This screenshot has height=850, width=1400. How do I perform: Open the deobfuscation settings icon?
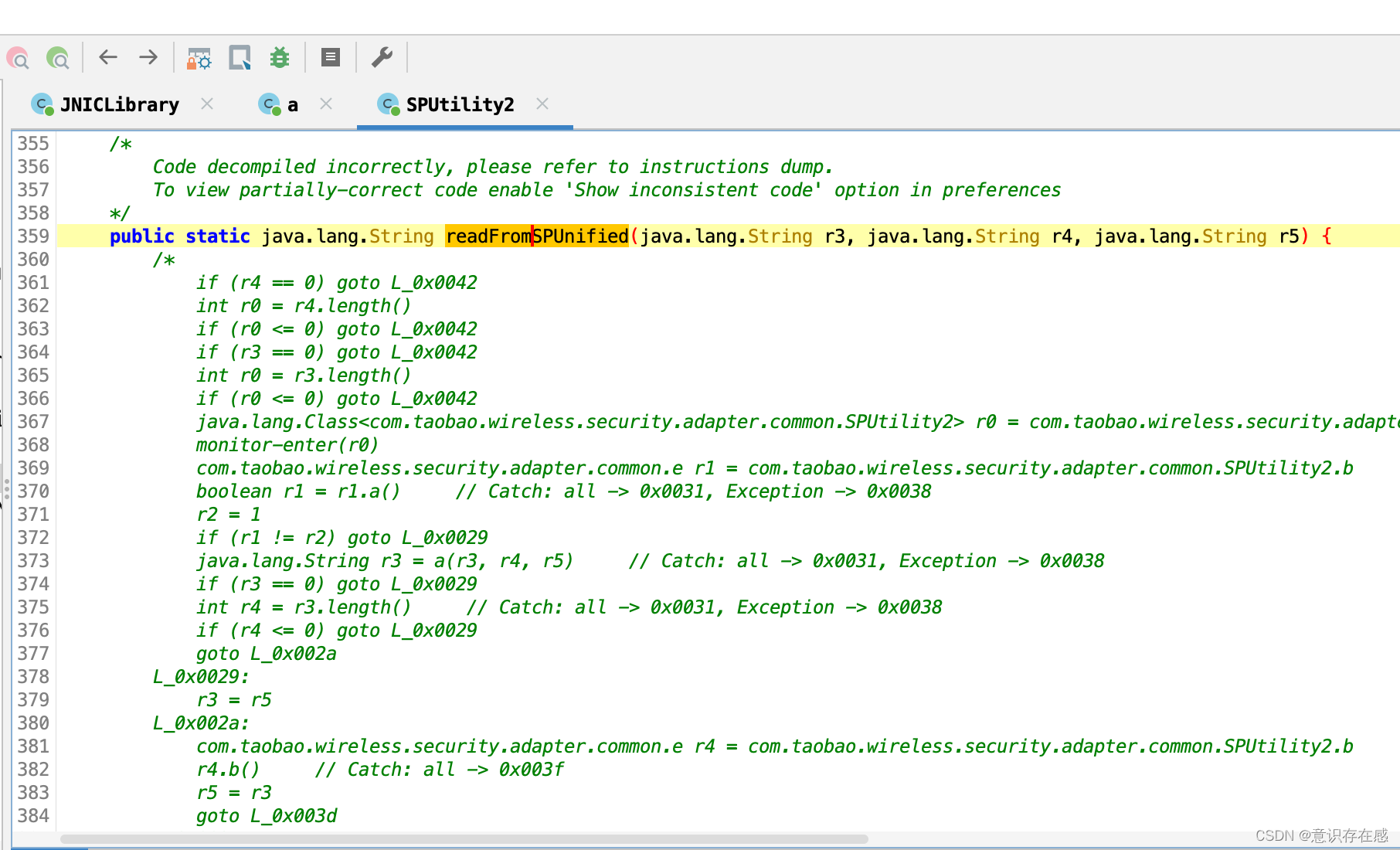click(199, 58)
